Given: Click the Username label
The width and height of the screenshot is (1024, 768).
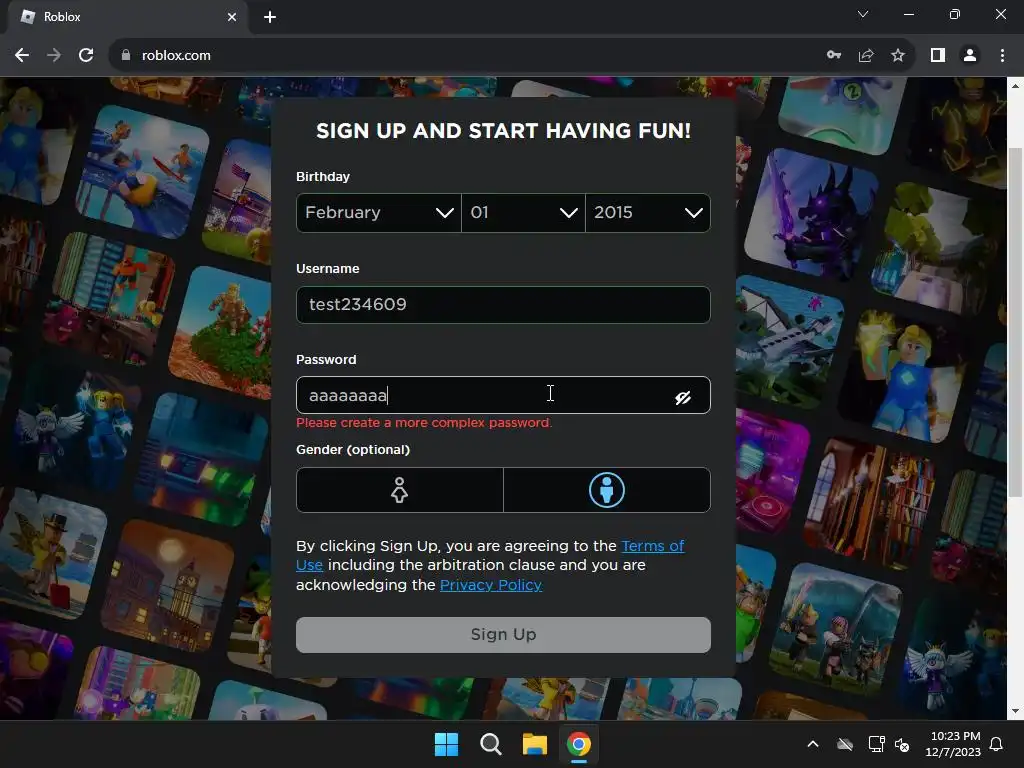Looking at the screenshot, I should pyautogui.click(x=327, y=269).
